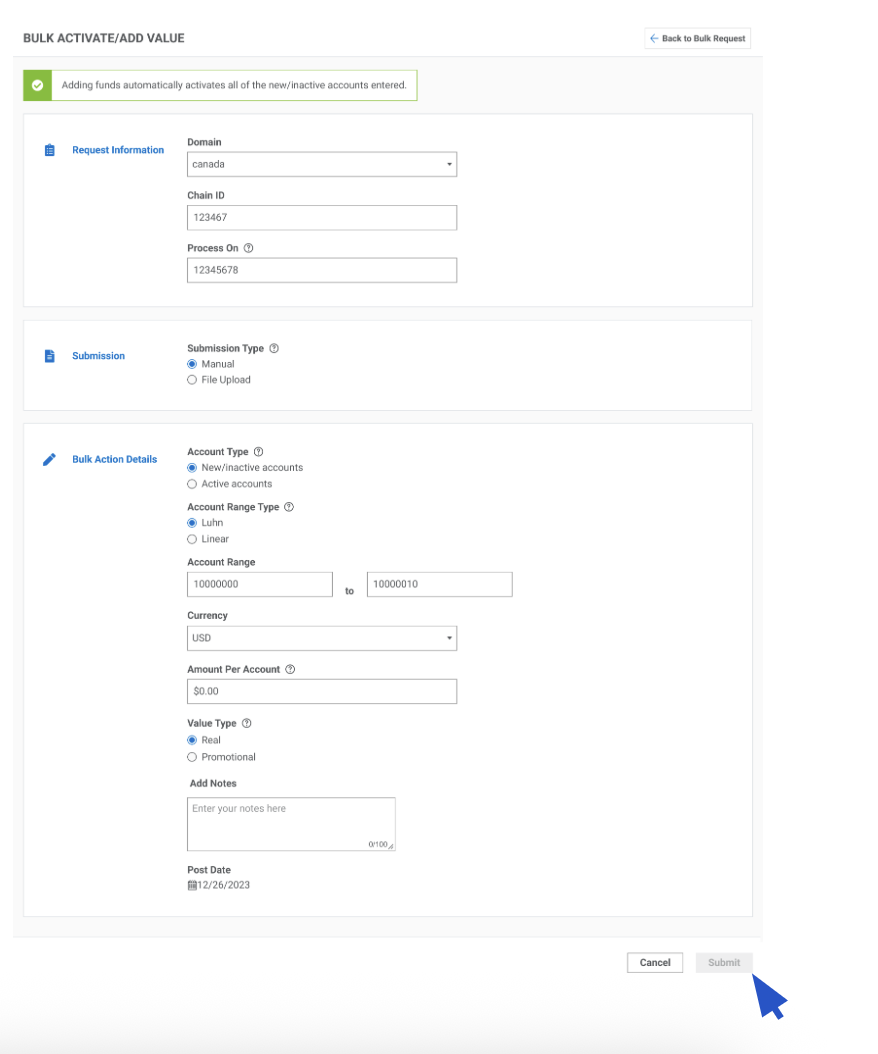This screenshot has width=878, height=1054.
Task: Click the Account Type help icon
Action: click(x=259, y=452)
